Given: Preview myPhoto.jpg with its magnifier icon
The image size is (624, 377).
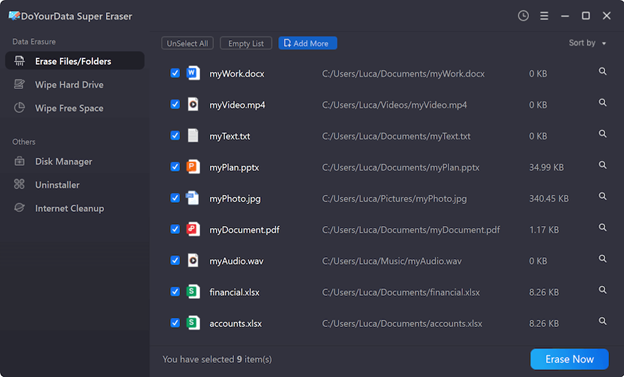Looking at the screenshot, I should [x=603, y=196].
